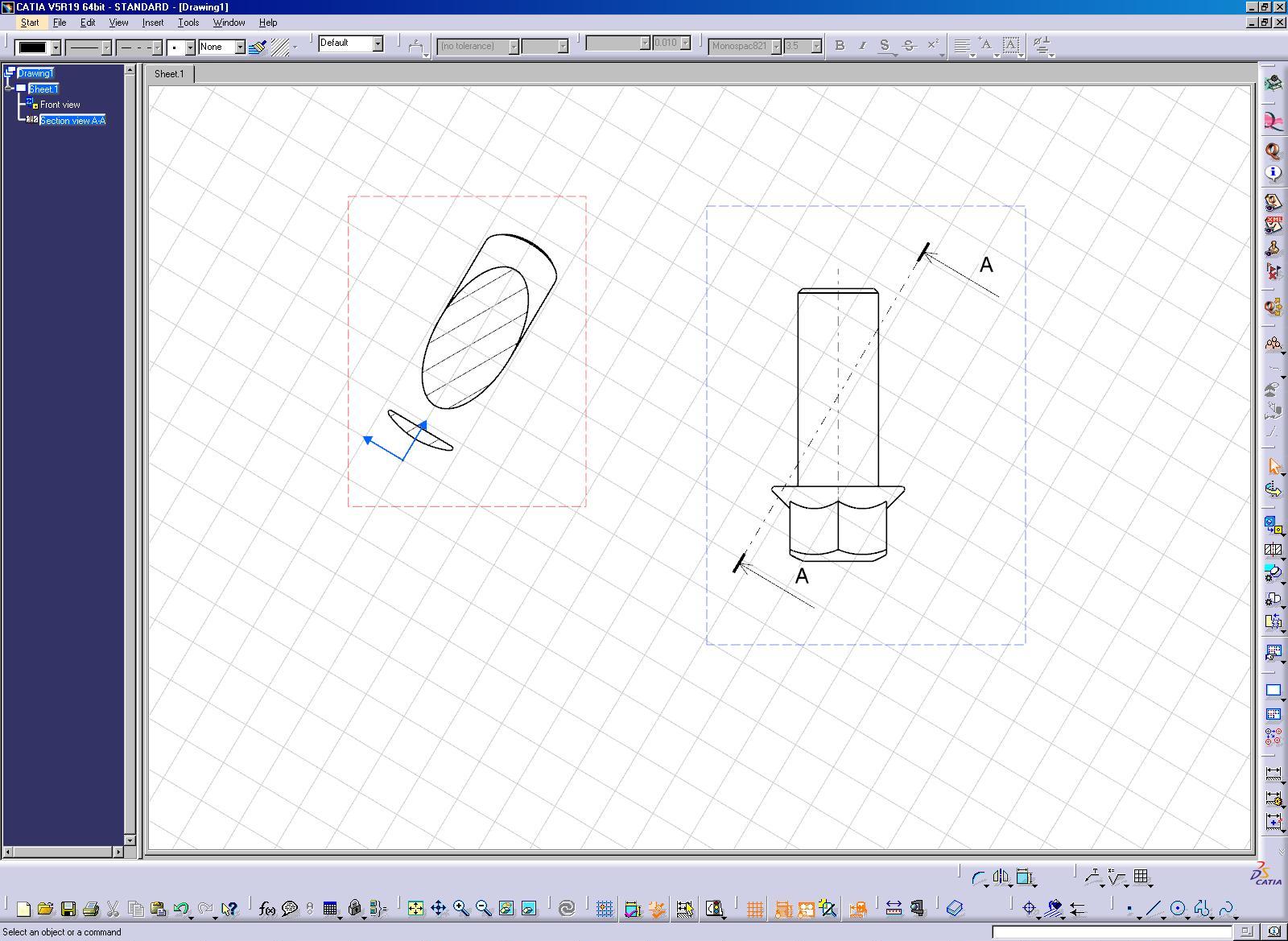1288x941 pixels.
Task: Create a new document with New icon
Action: pyautogui.click(x=23, y=909)
